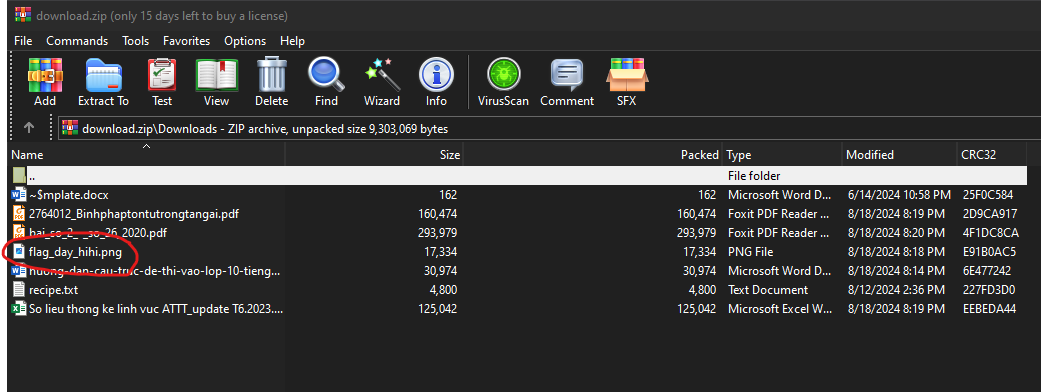The height and width of the screenshot is (392, 1041).
Task: Click the 'PNG File' type cell
Action: pos(750,252)
